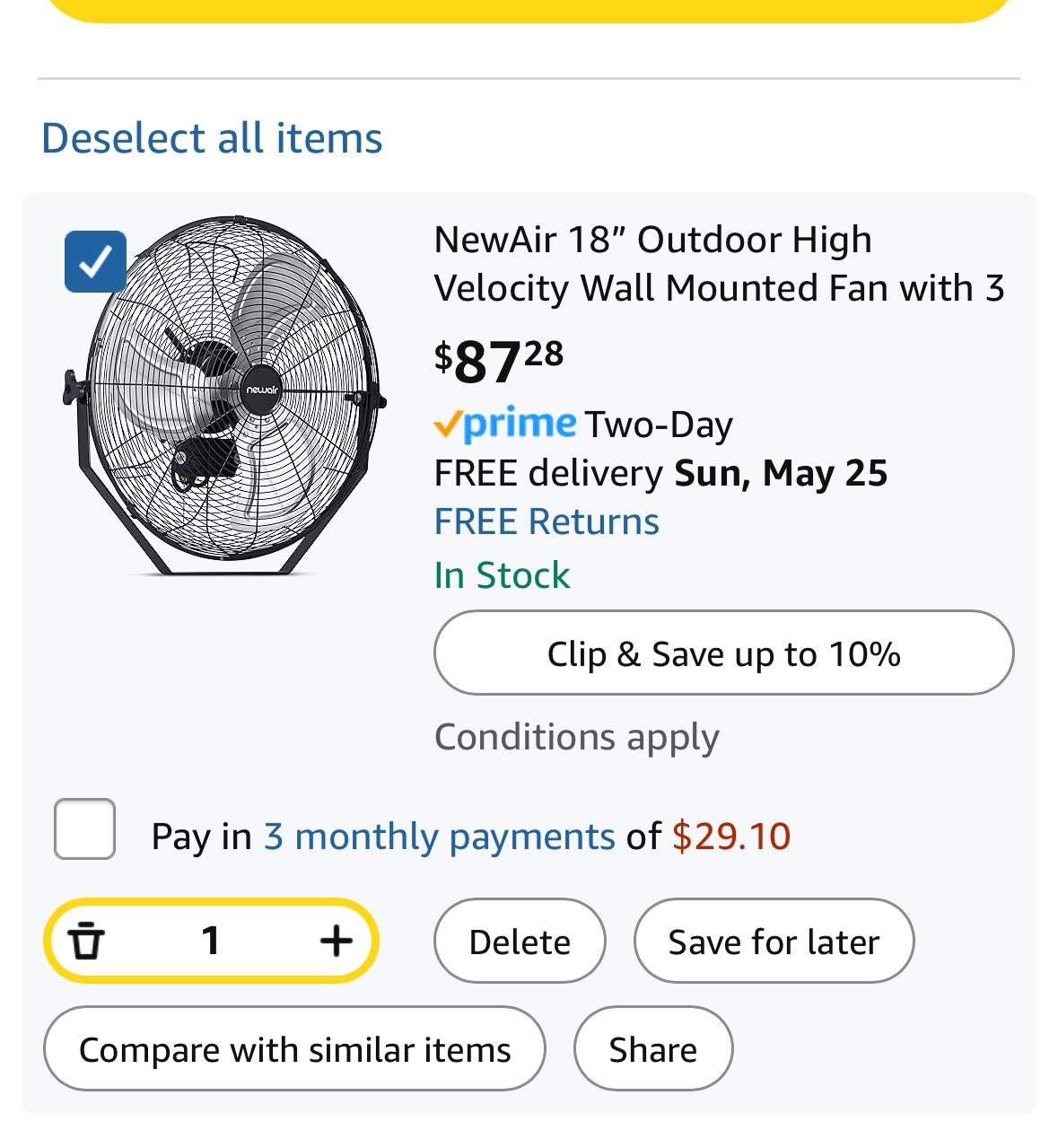Increase quantity with the plus icon

click(337, 941)
